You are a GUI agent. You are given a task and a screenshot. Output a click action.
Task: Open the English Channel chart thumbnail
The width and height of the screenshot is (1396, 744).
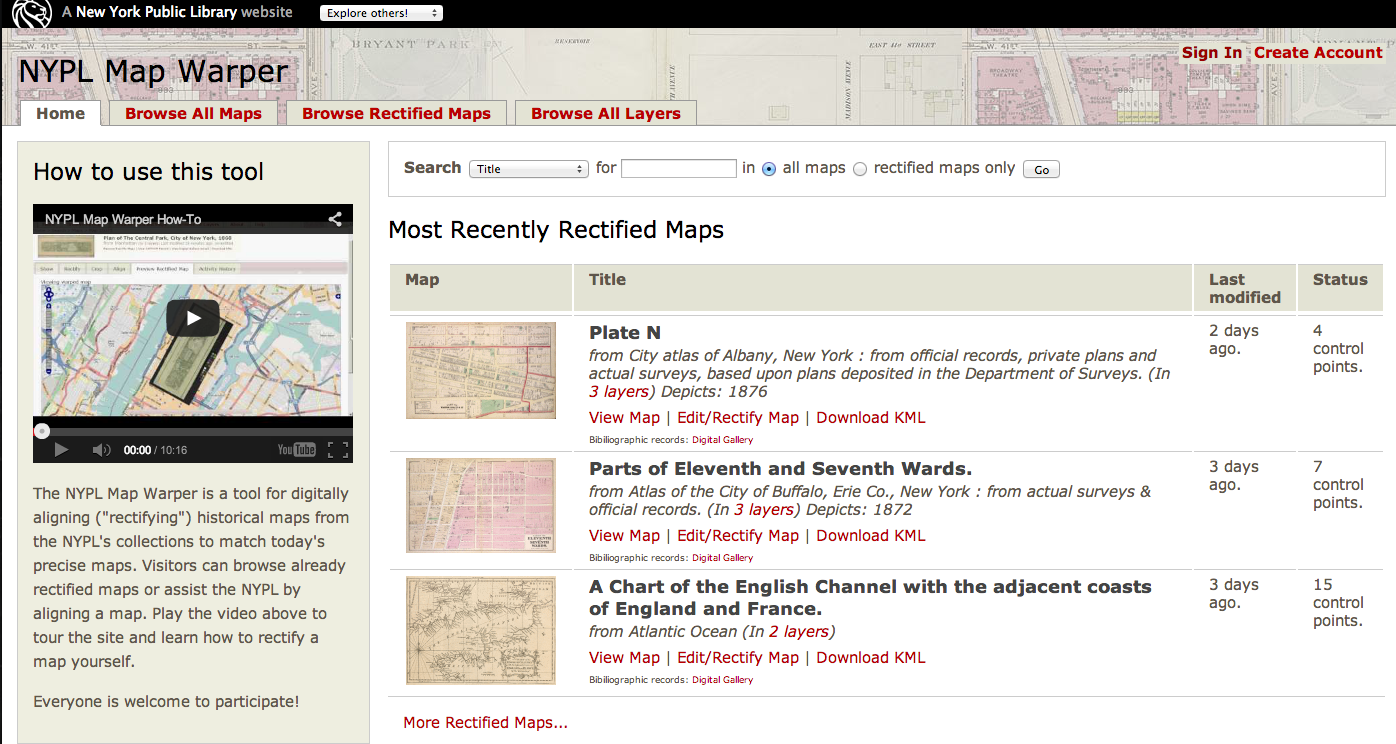coord(481,630)
